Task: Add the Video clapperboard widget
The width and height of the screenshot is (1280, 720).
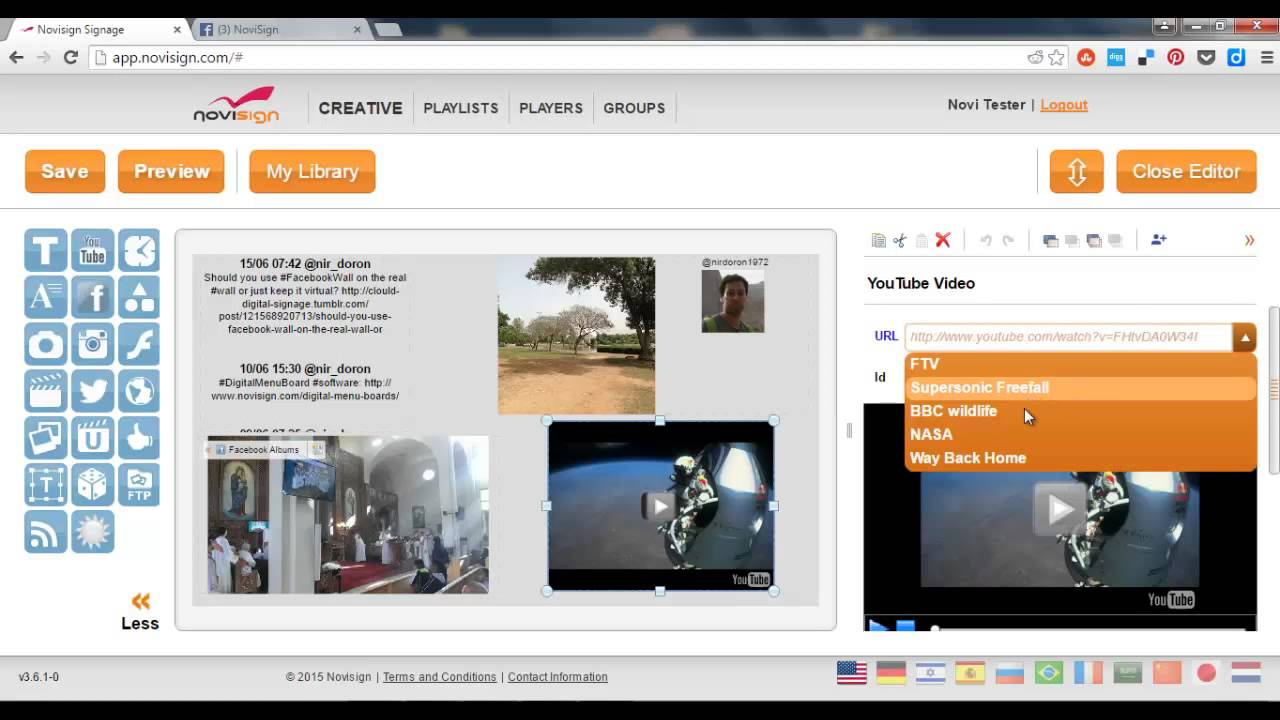Action: coord(46,391)
